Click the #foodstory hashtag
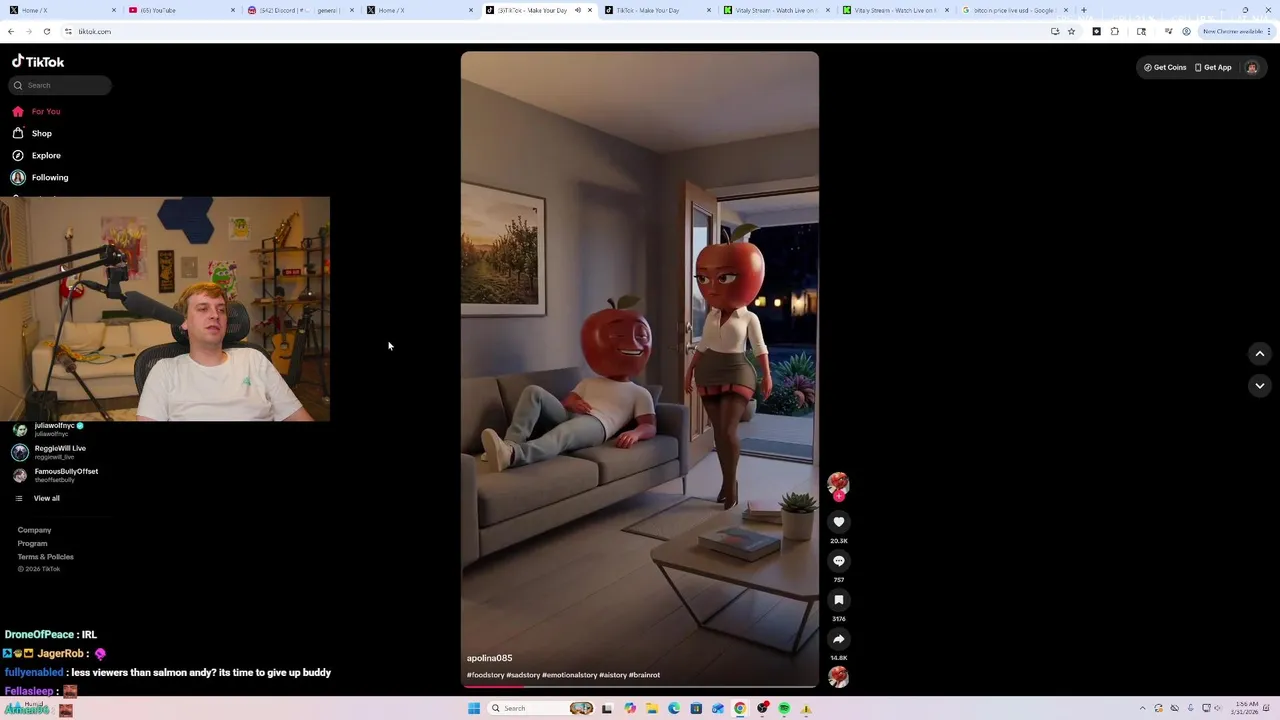Image resolution: width=1280 pixels, height=720 pixels. 485,675
